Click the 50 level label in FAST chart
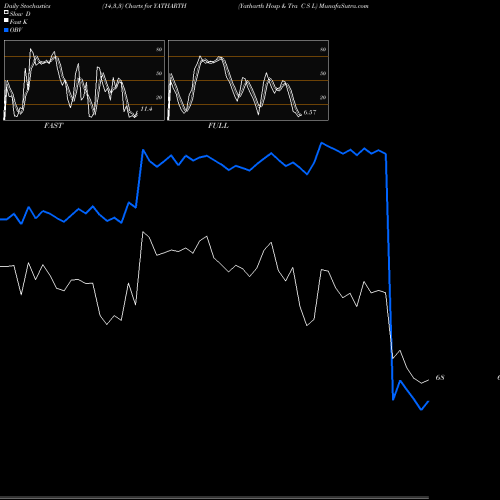The image size is (500, 500). pyautogui.click(x=159, y=73)
